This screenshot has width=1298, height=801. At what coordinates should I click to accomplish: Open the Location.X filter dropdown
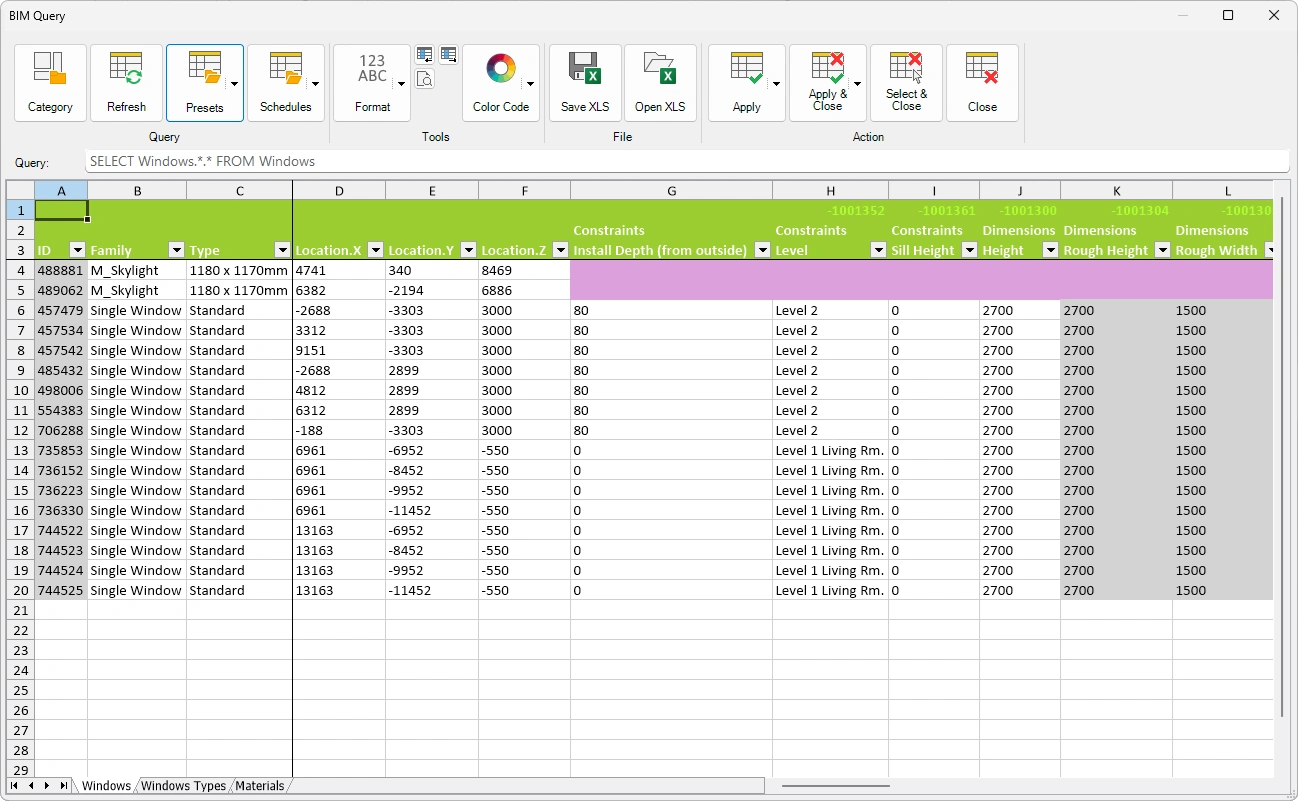point(375,250)
